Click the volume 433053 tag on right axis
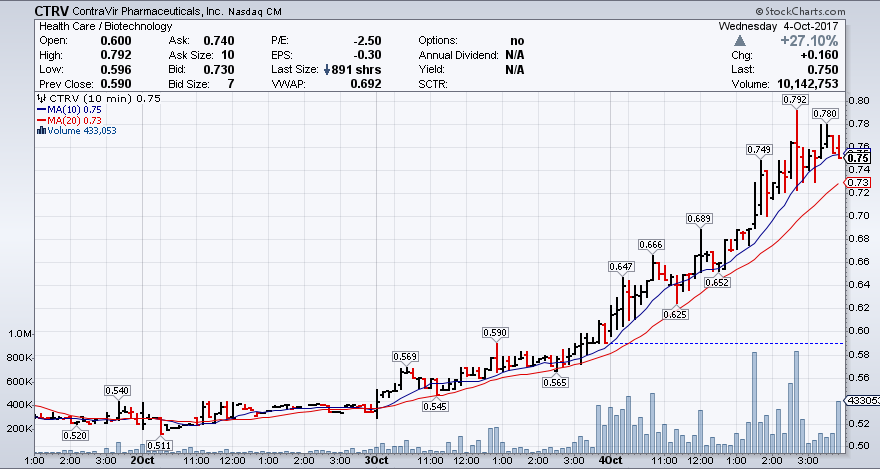 point(861,400)
